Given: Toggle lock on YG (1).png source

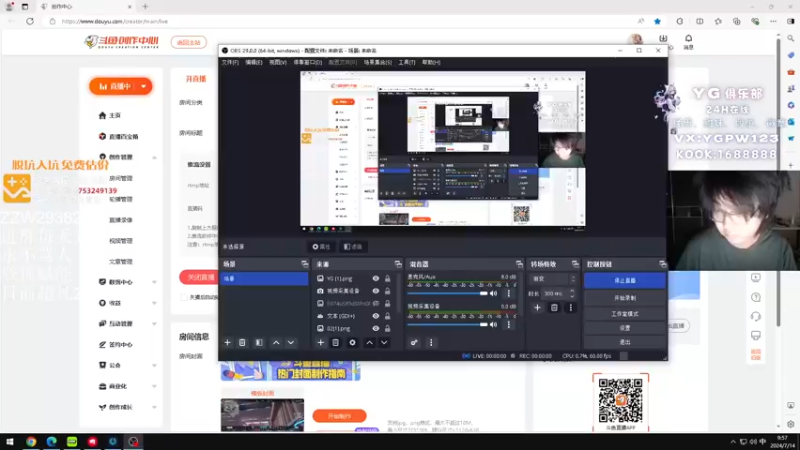Looking at the screenshot, I should click(x=387, y=279).
